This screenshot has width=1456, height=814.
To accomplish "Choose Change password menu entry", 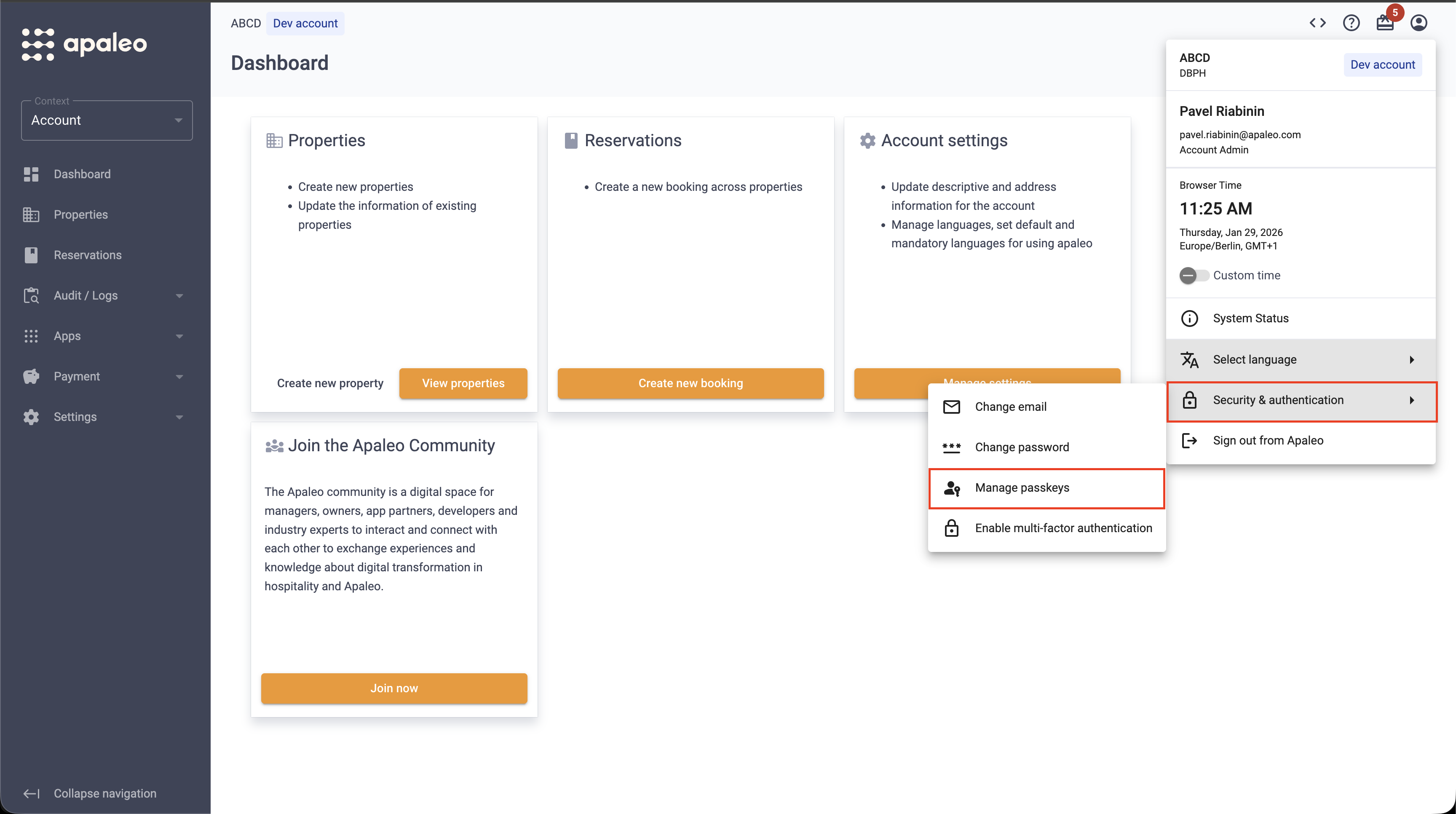I will click(x=1047, y=447).
